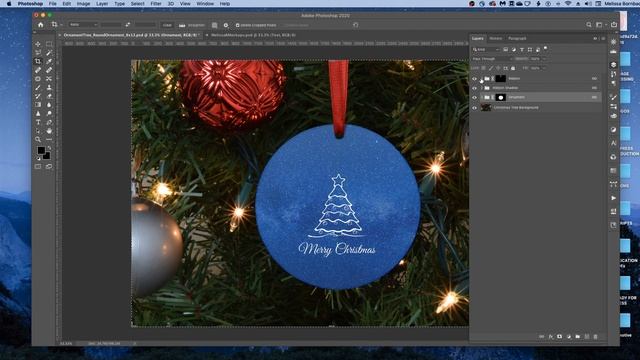Image resolution: width=640 pixels, height=360 pixels.
Task: Open Crop tool preset picker arrow
Action: tap(61, 25)
